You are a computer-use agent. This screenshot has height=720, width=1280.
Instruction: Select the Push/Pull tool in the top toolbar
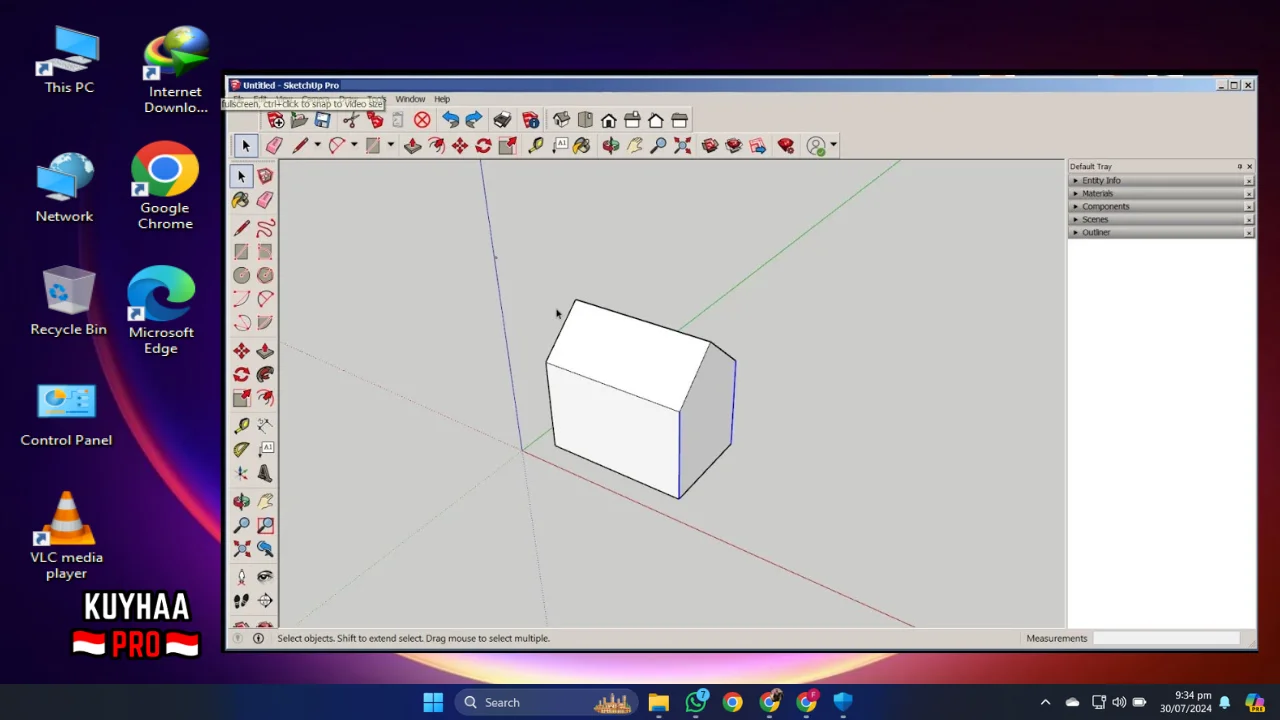pos(412,146)
